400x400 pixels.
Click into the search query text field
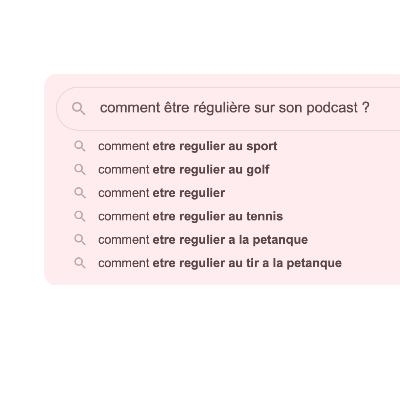click(x=228, y=109)
